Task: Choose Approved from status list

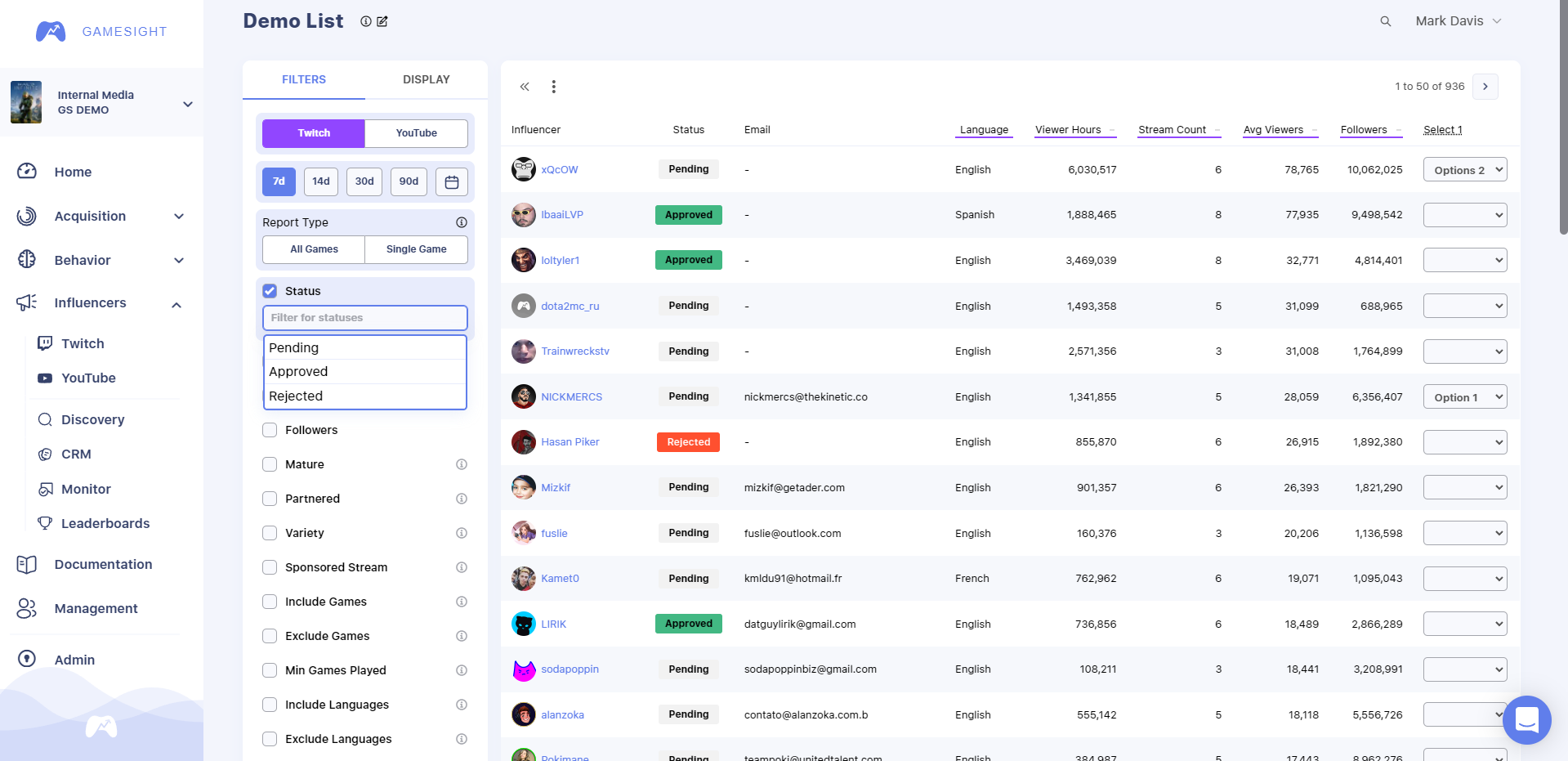Action: click(364, 372)
